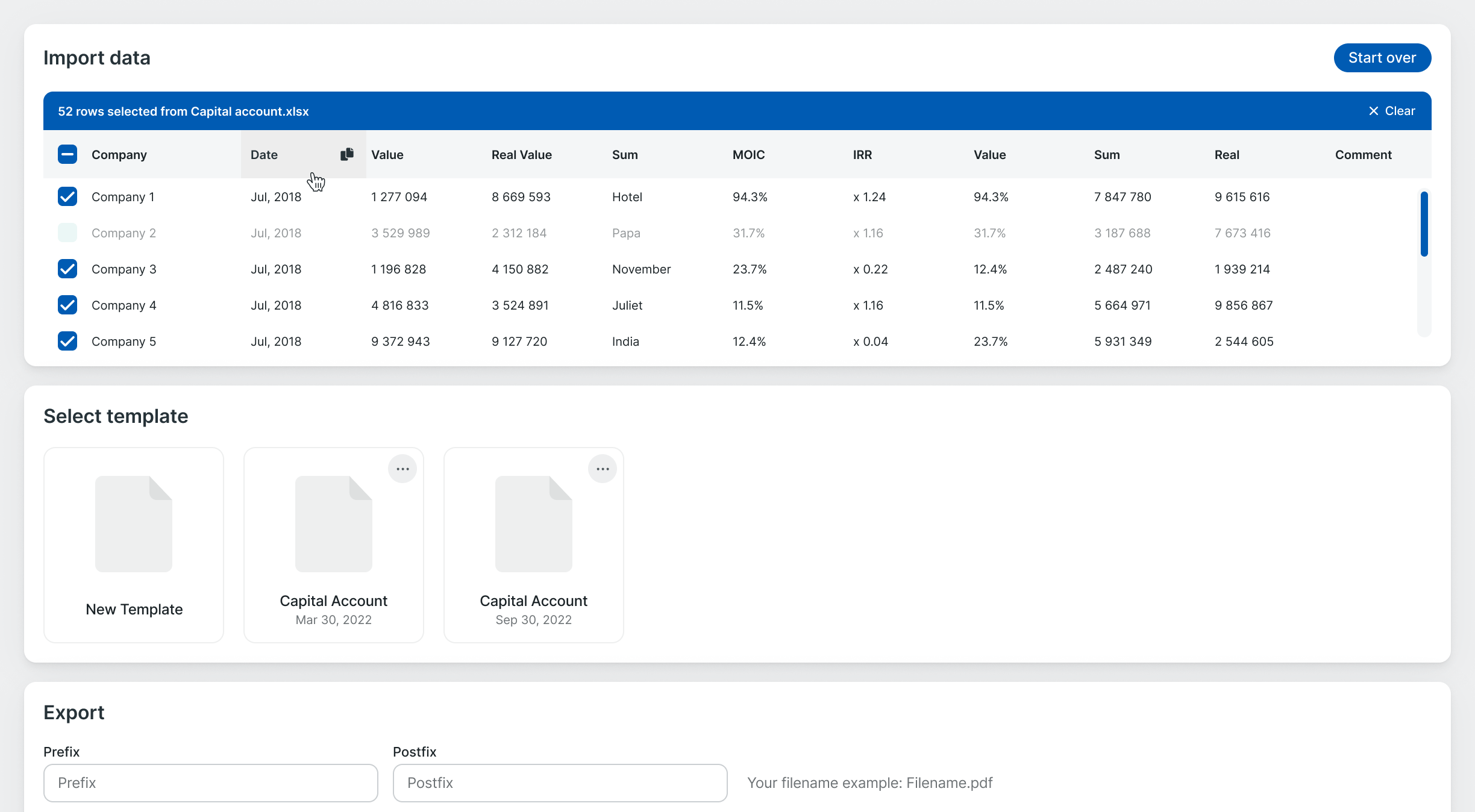
Task: Click the New Template document icon
Action: [133, 523]
